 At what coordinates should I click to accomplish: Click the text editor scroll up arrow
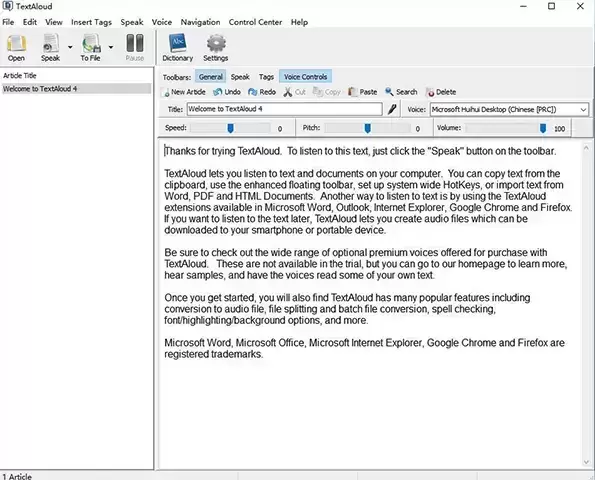586,148
